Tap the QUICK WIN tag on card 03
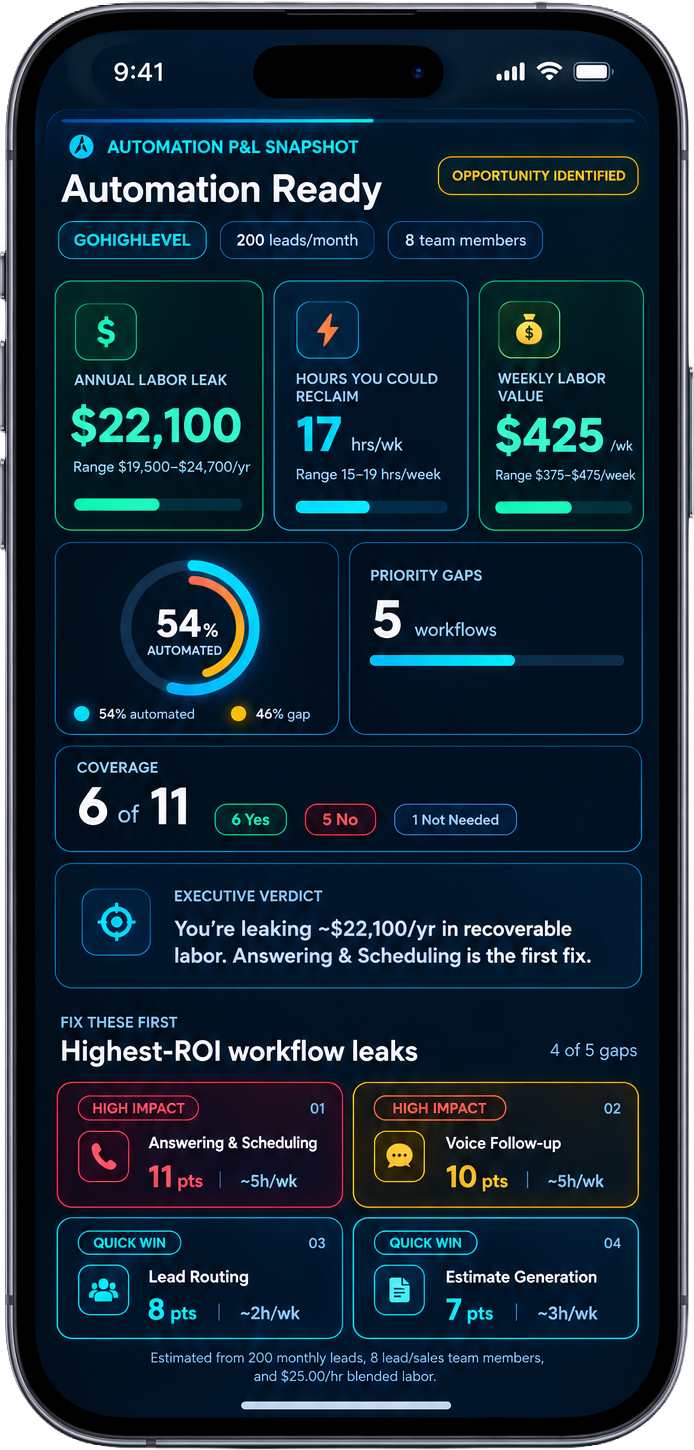Viewport: 694px width, 1450px height. click(130, 1243)
